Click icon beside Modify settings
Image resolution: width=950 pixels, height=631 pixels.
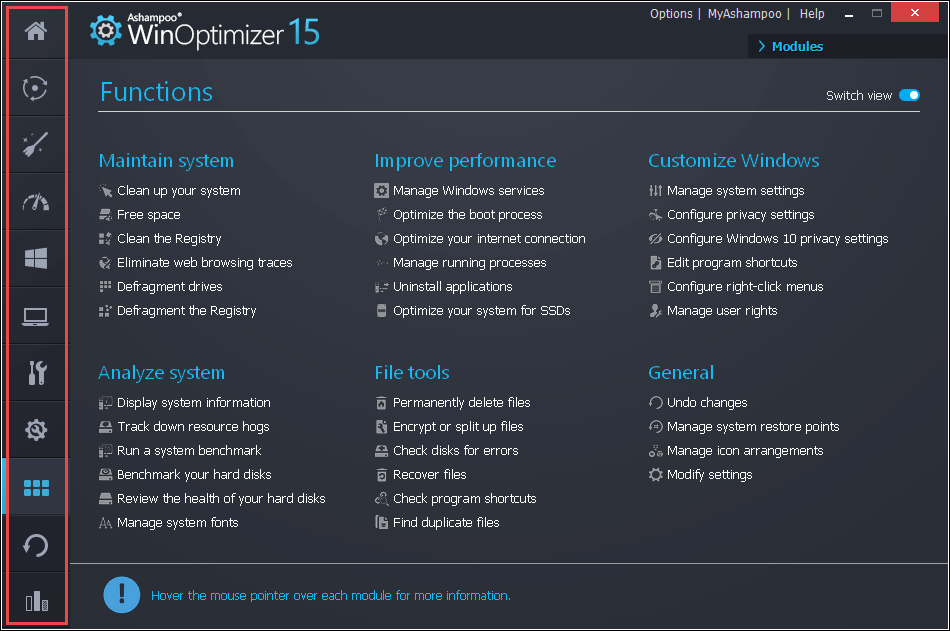click(x=656, y=475)
